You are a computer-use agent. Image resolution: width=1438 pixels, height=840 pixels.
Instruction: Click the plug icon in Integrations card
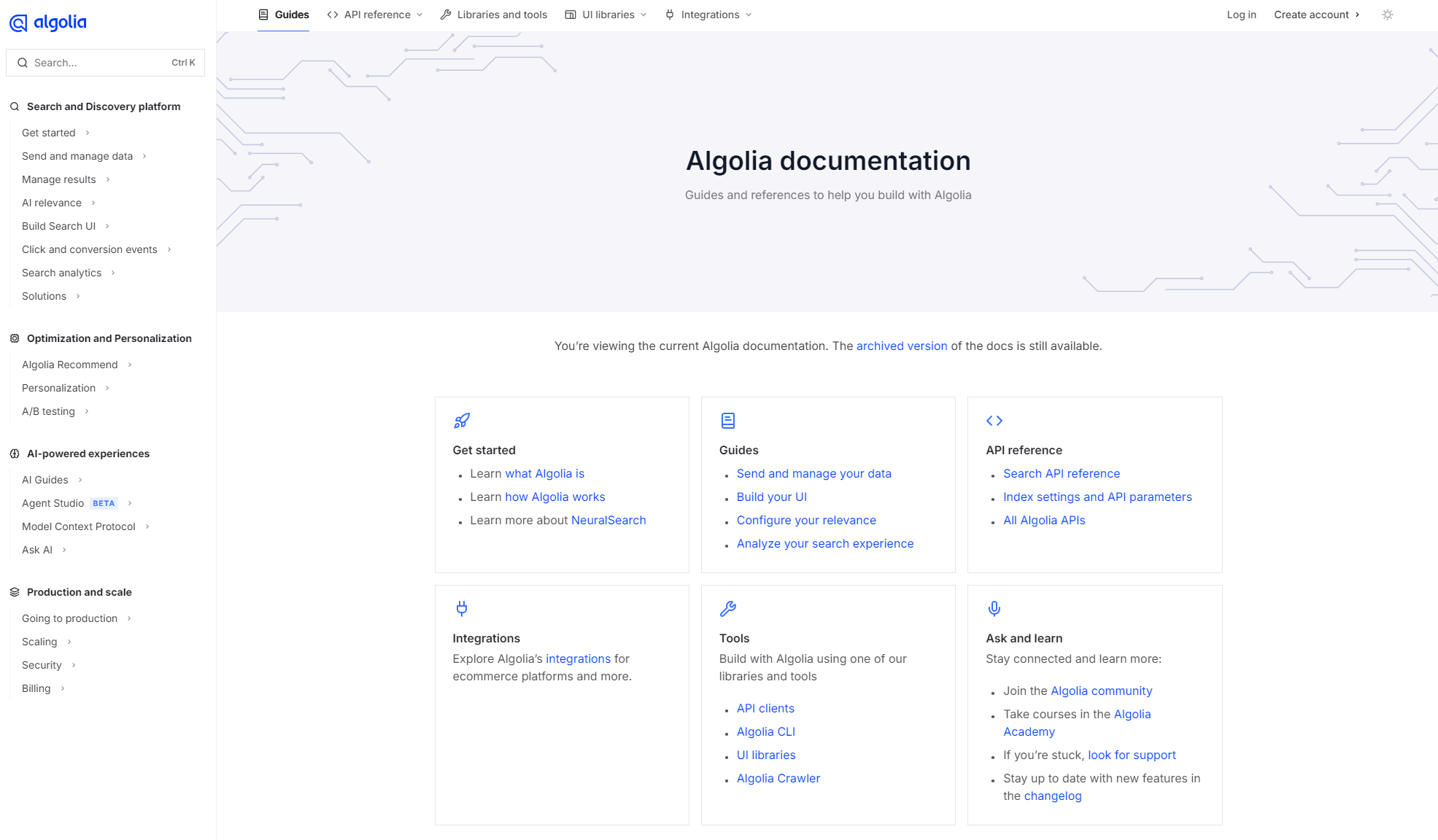pyautogui.click(x=461, y=608)
